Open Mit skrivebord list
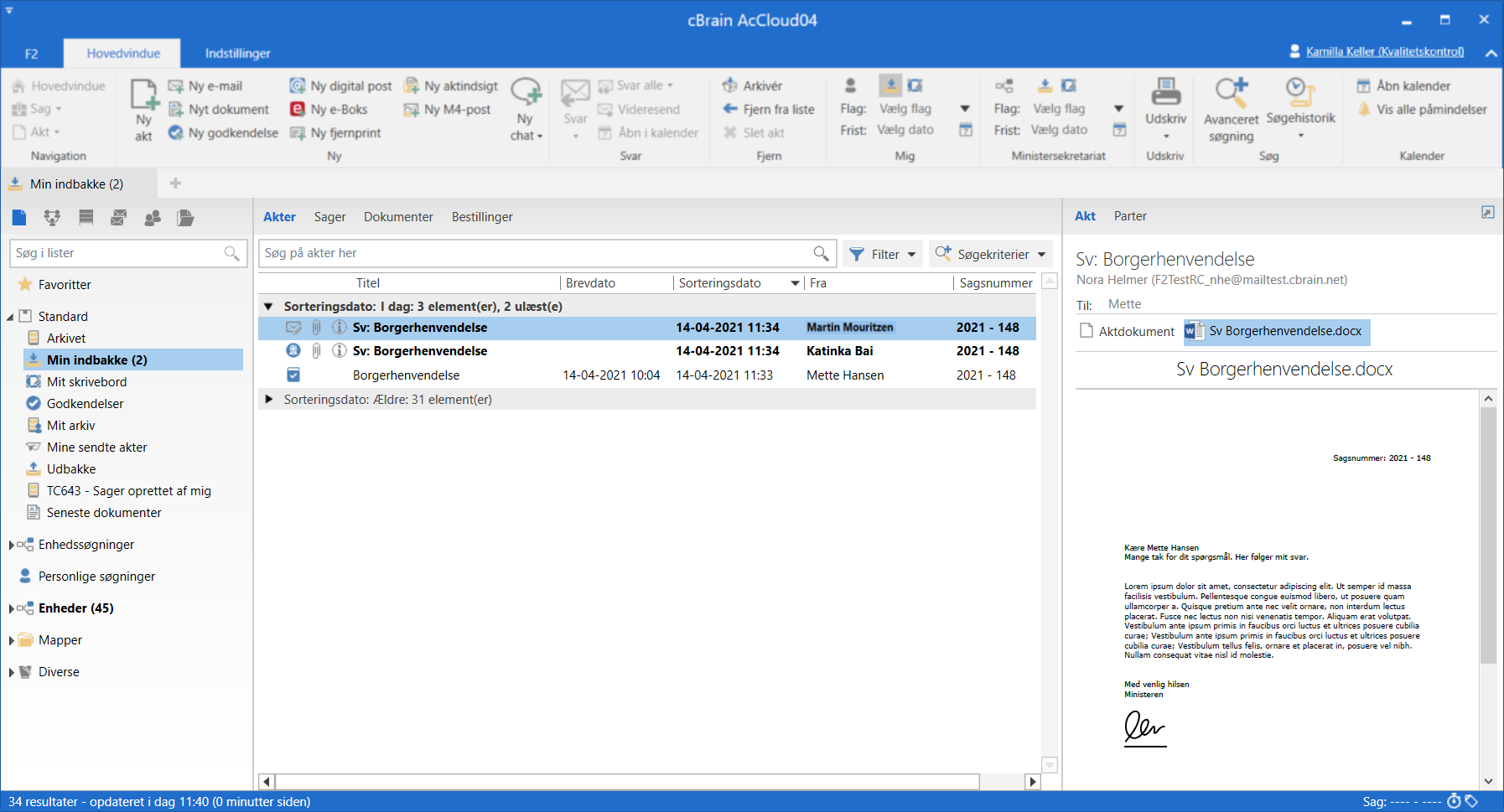The height and width of the screenshot is (812, 1504). [x=86, y=382]
